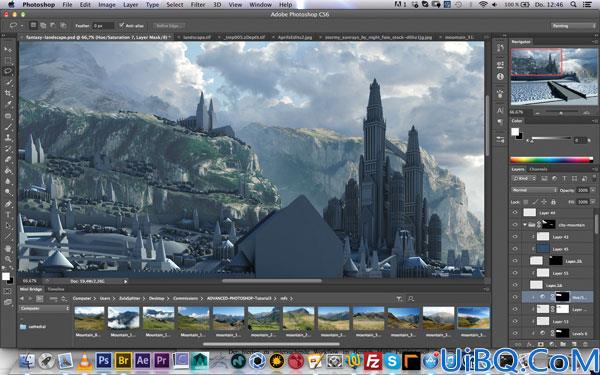This screenshot has height=375, width=600.
Task: Click the Refine Edge button
Action: click(x=169, y=26)
